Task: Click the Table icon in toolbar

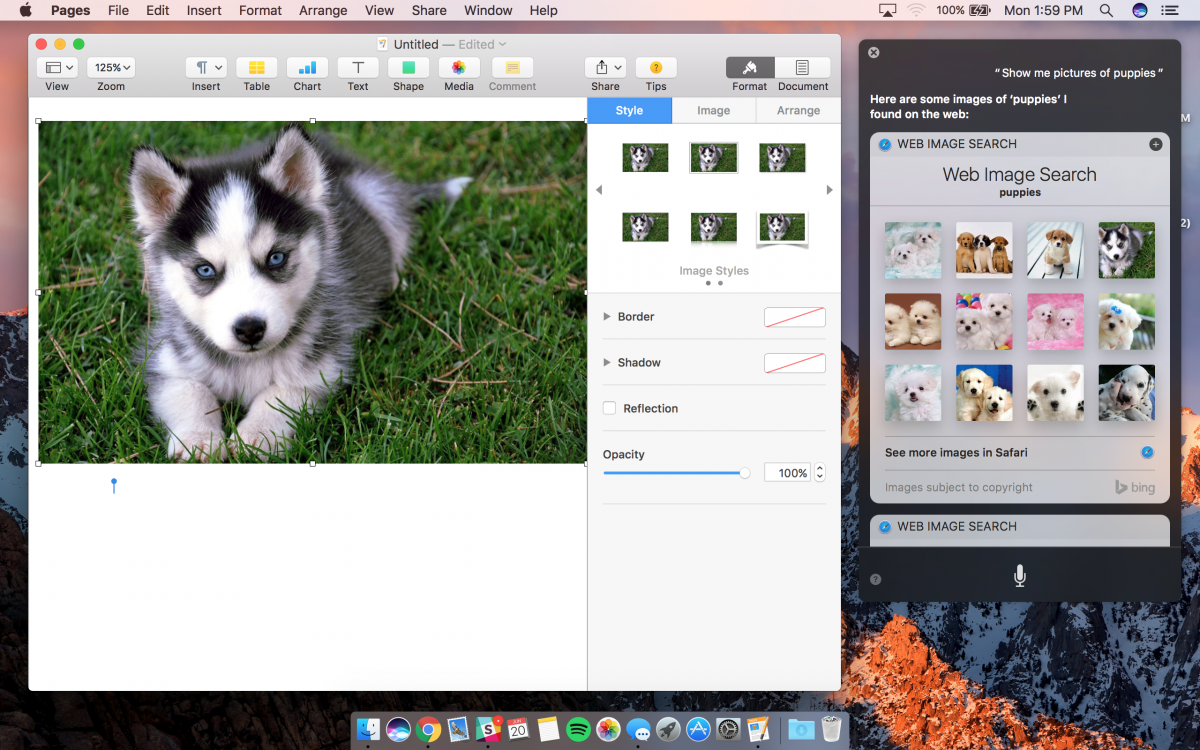Action: point(257,68)
